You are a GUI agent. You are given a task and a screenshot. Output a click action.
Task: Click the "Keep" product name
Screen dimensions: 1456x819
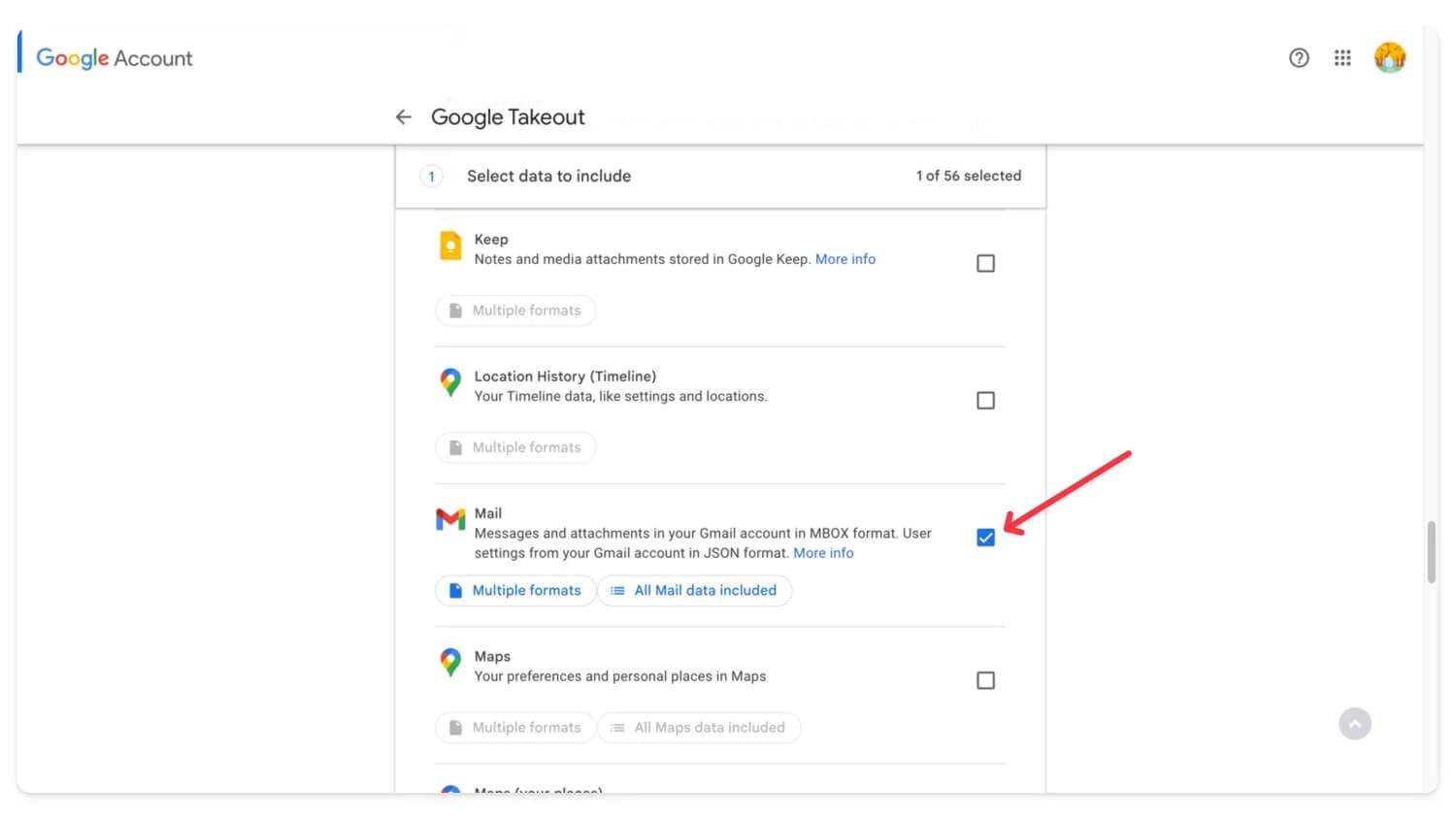click(491, 240)
